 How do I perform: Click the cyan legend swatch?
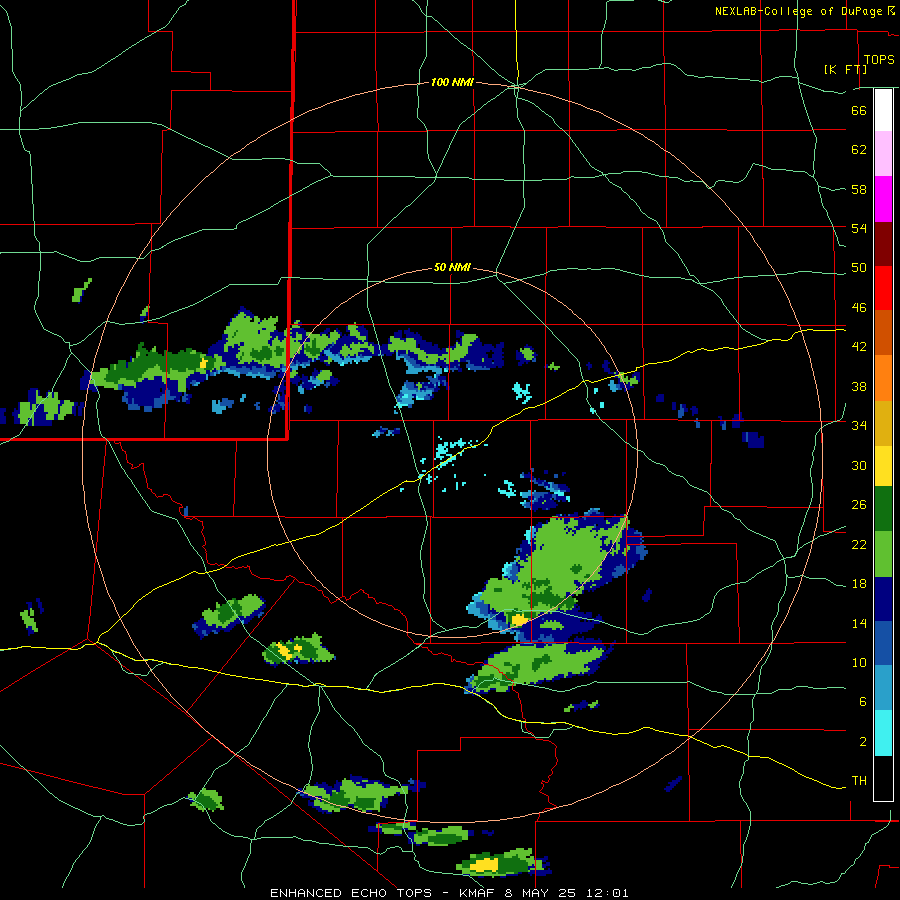coord(883,733)
